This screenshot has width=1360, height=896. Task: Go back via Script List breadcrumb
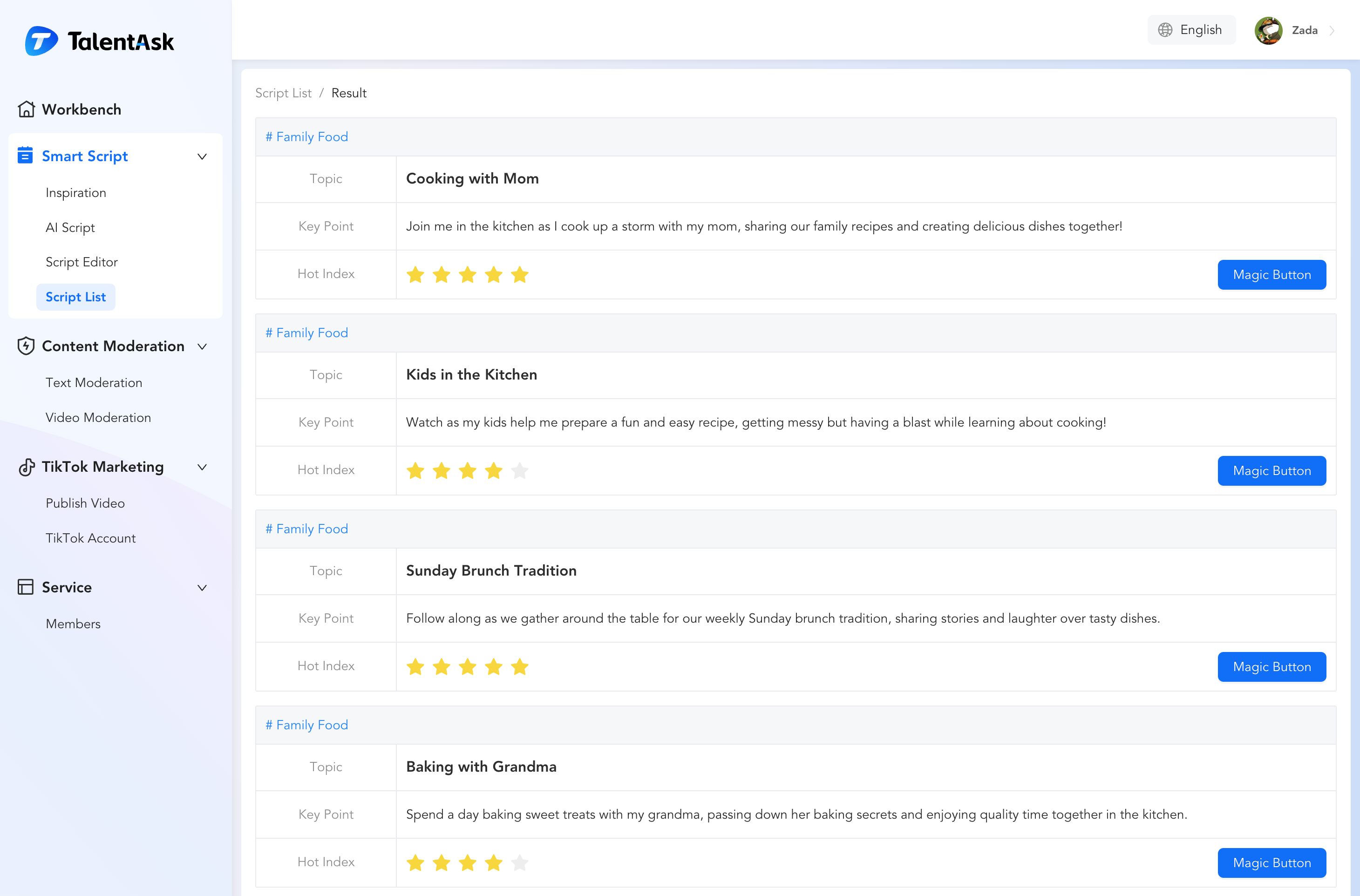click(284, 93)
